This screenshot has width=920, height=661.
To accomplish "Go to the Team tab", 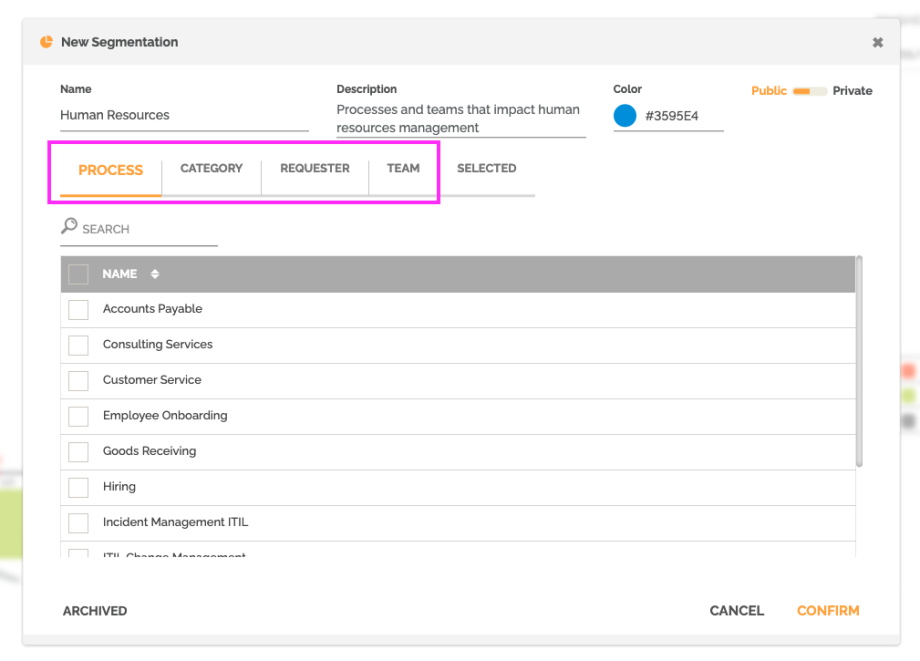I will coord(403,169).
